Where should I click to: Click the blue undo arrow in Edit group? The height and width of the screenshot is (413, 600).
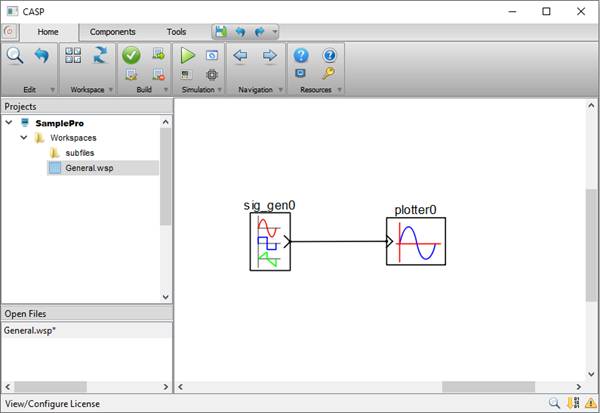pos(41,57)
